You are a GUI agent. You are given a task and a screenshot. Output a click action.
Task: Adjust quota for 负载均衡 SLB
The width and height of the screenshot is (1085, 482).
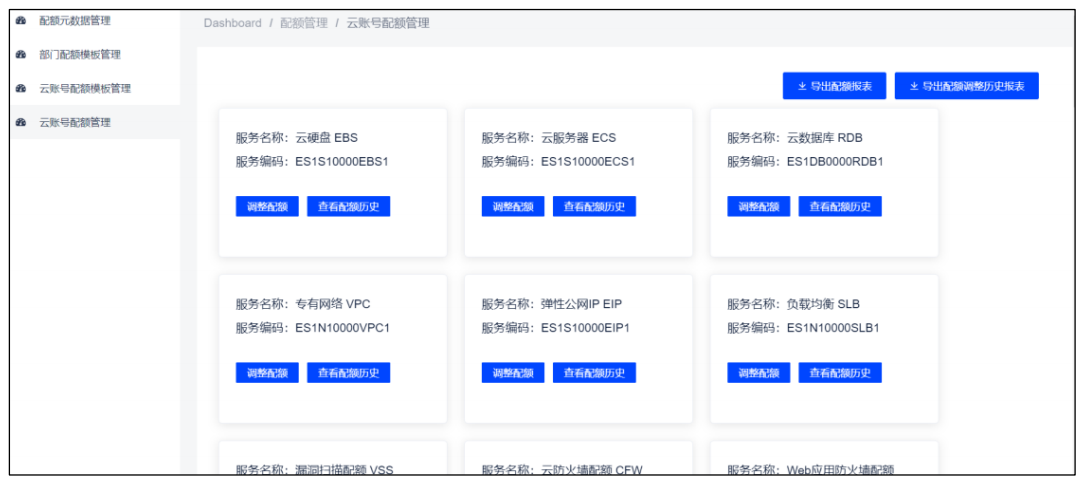[758, 373]
